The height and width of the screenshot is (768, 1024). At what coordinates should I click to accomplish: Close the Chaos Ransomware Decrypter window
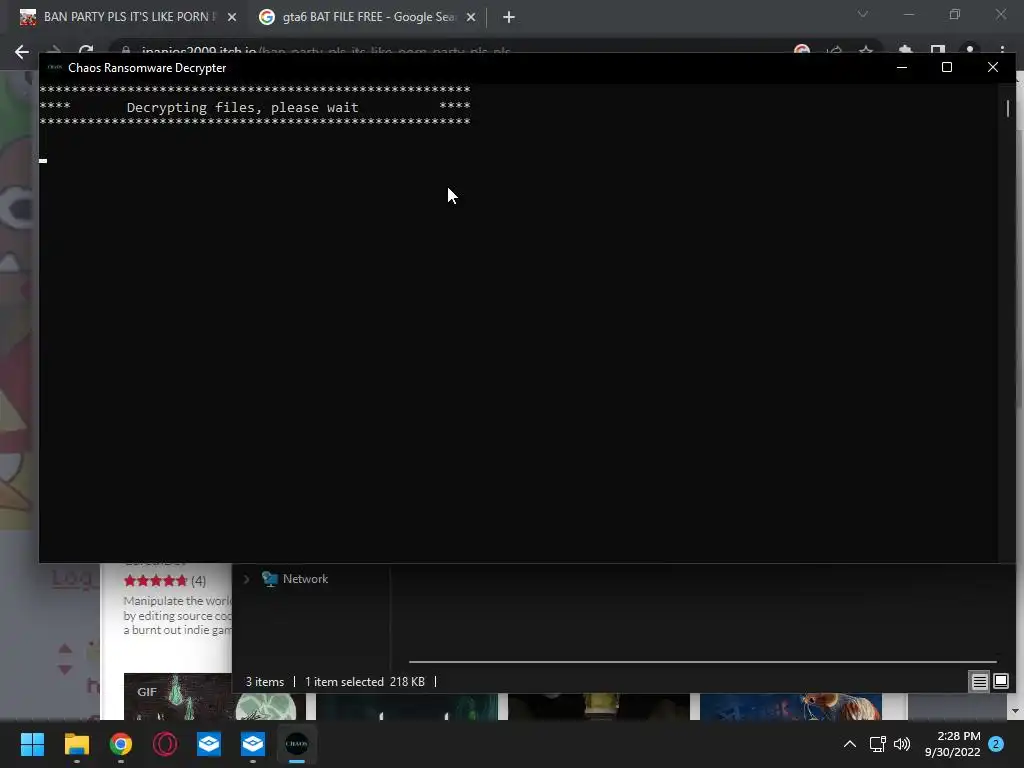point(993,67)
